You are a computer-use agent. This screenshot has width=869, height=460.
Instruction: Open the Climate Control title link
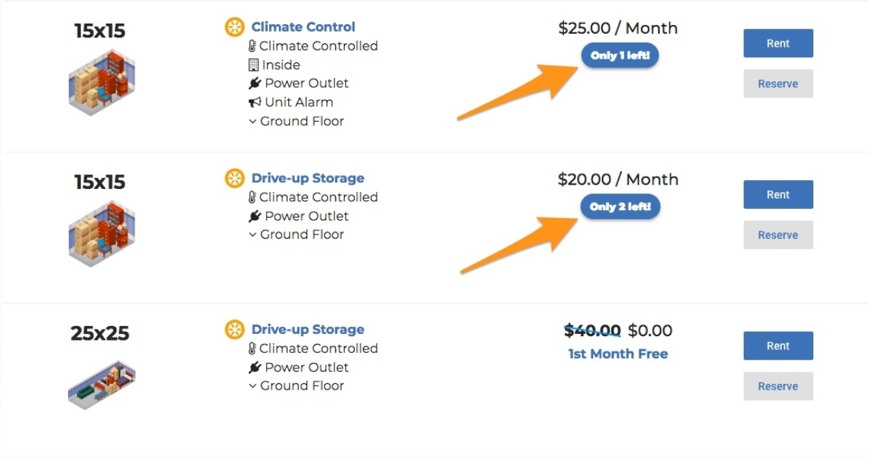click(x=302, y=27)
